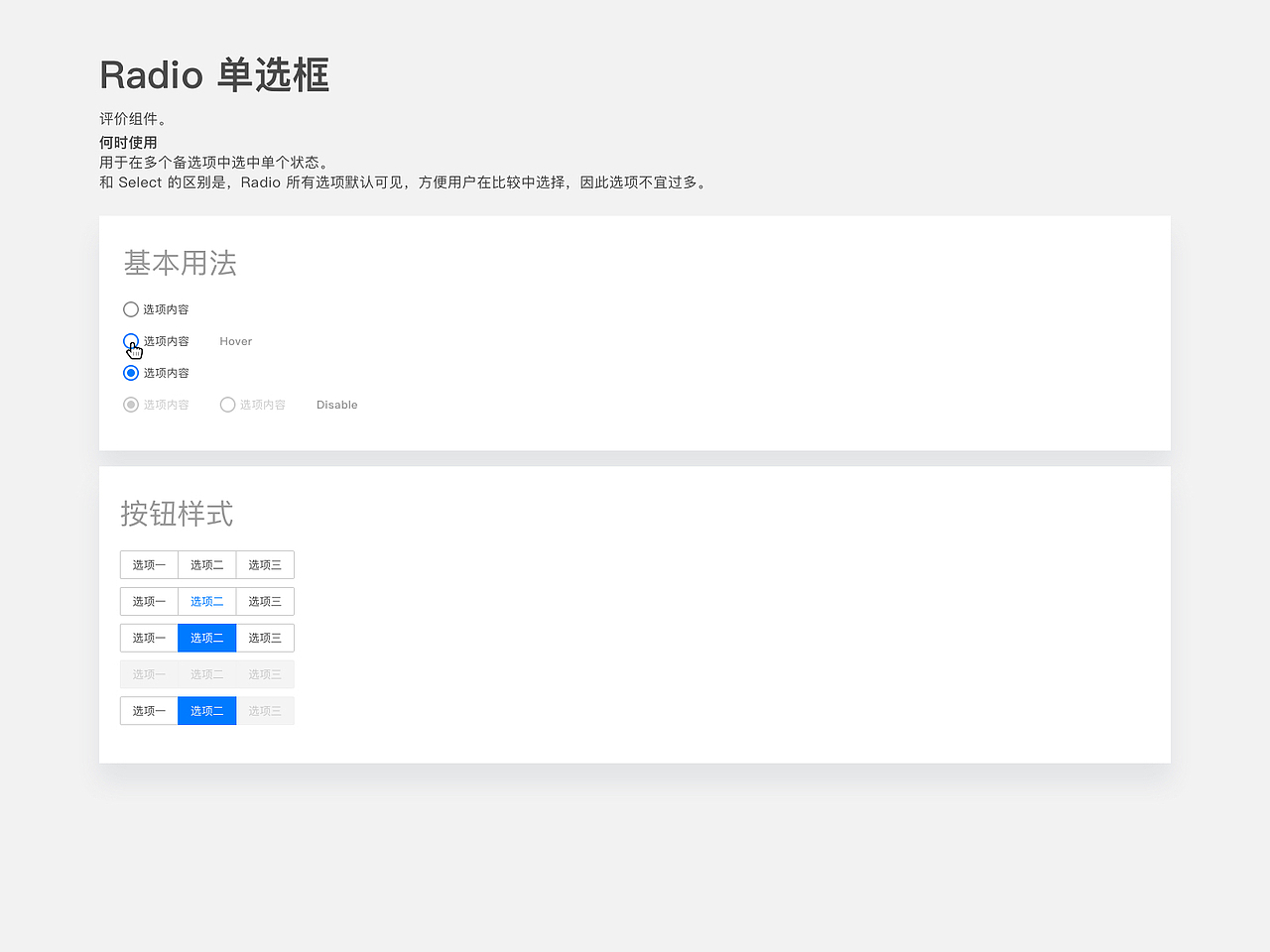Click the hover-state 选项内容 radio button
Viewport: 1270px width, 952px height.
coord(131,340)
